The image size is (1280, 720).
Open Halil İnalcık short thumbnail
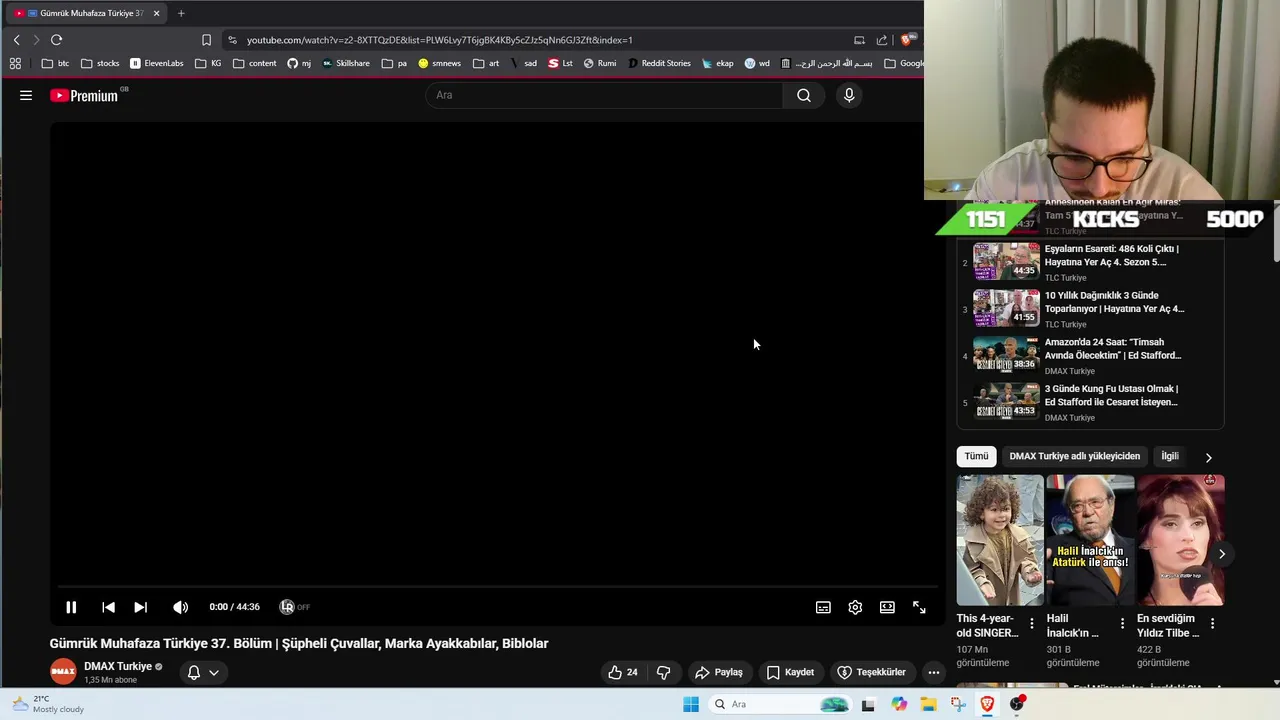[x=1090, y=540]
